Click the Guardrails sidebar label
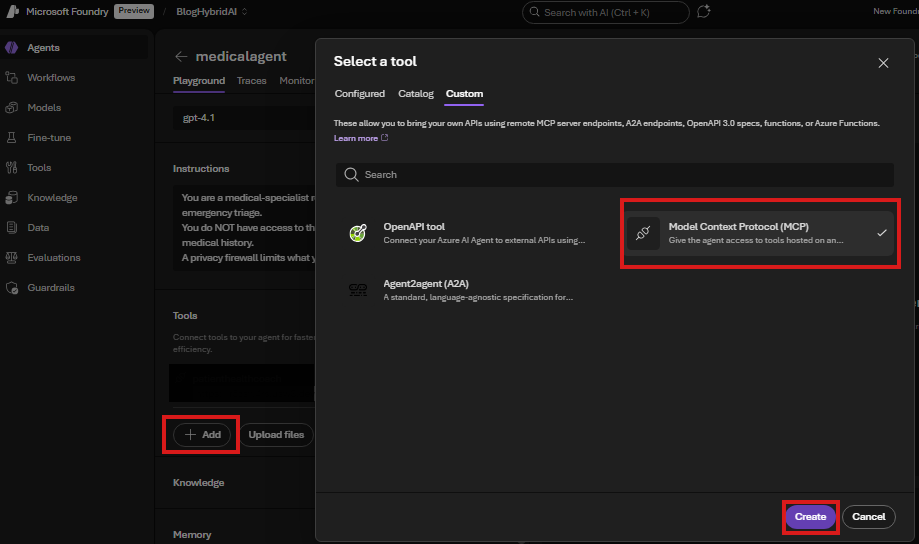This screenshot has height=544, width=919. point(51,288)
